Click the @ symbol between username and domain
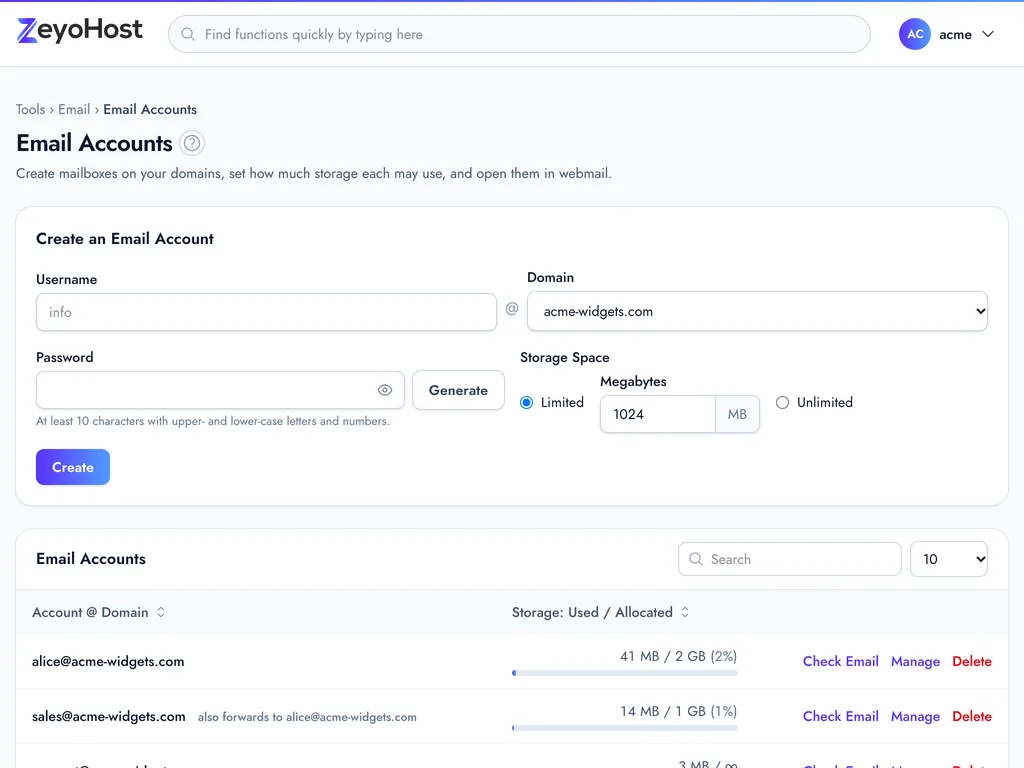 [x=511, y=308]
